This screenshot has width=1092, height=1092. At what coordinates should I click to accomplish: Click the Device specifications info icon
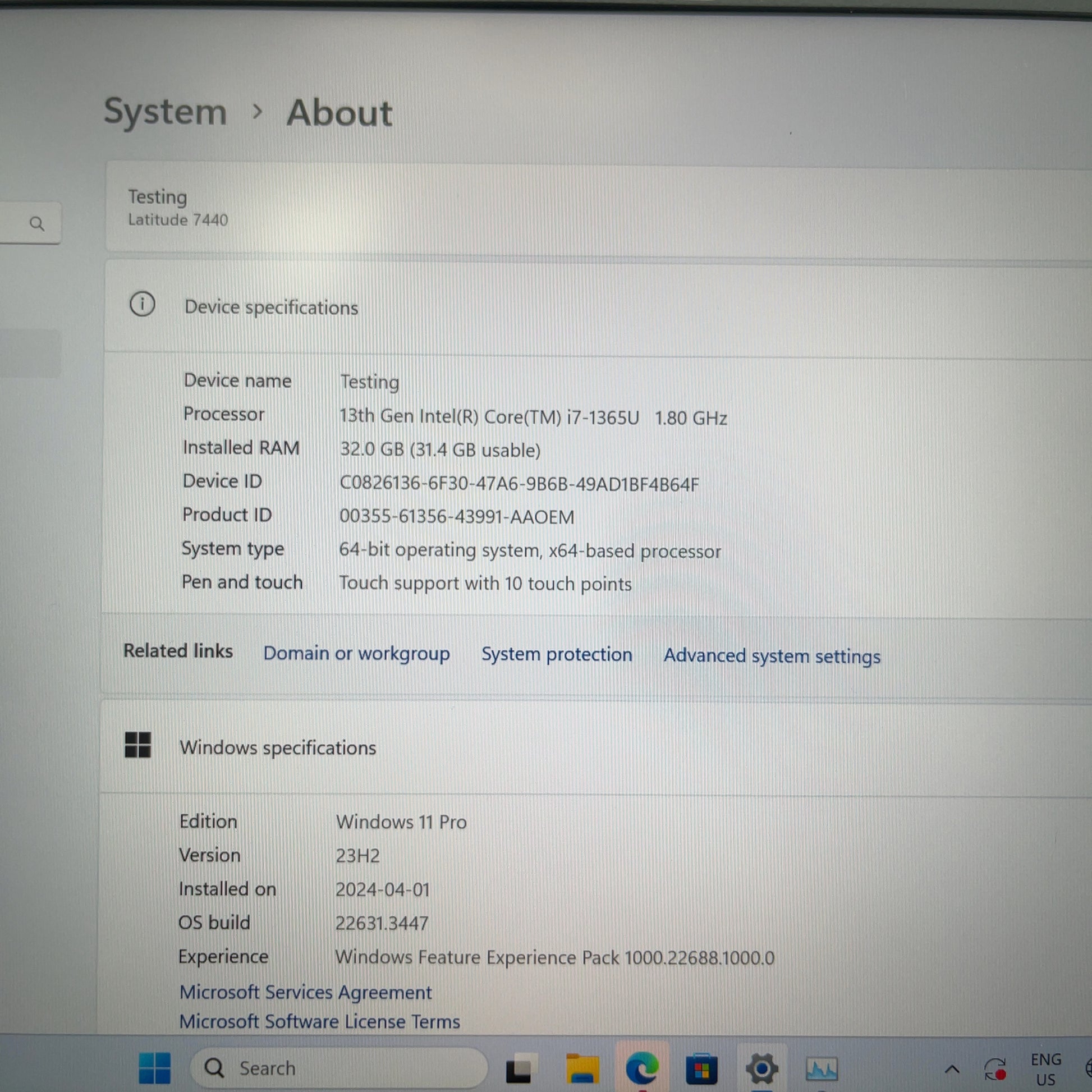point(143,304)
